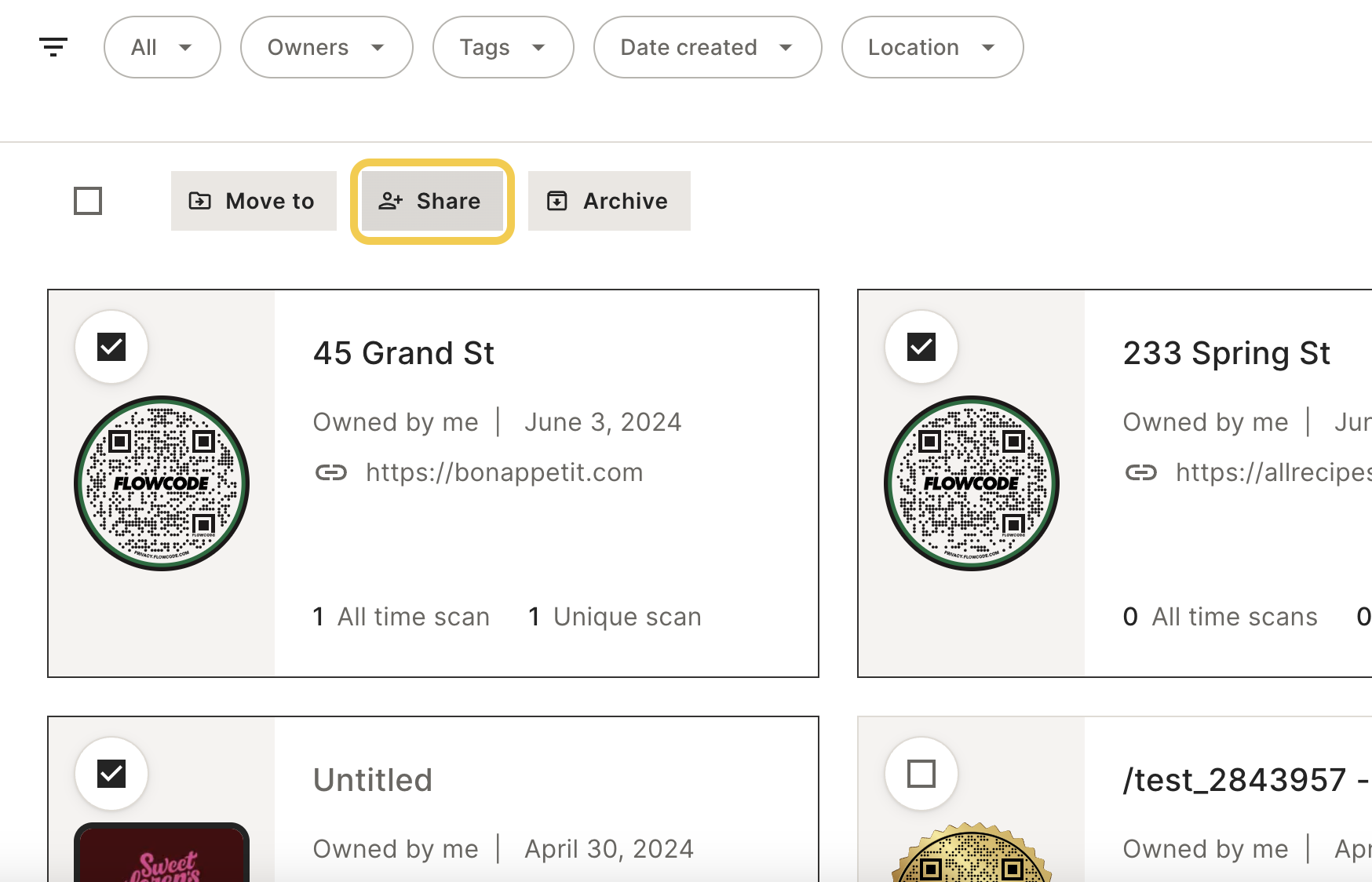Uncheck the Untitled code checkbox
This screenshot has height=882, width=1372.
click(111, 774)
